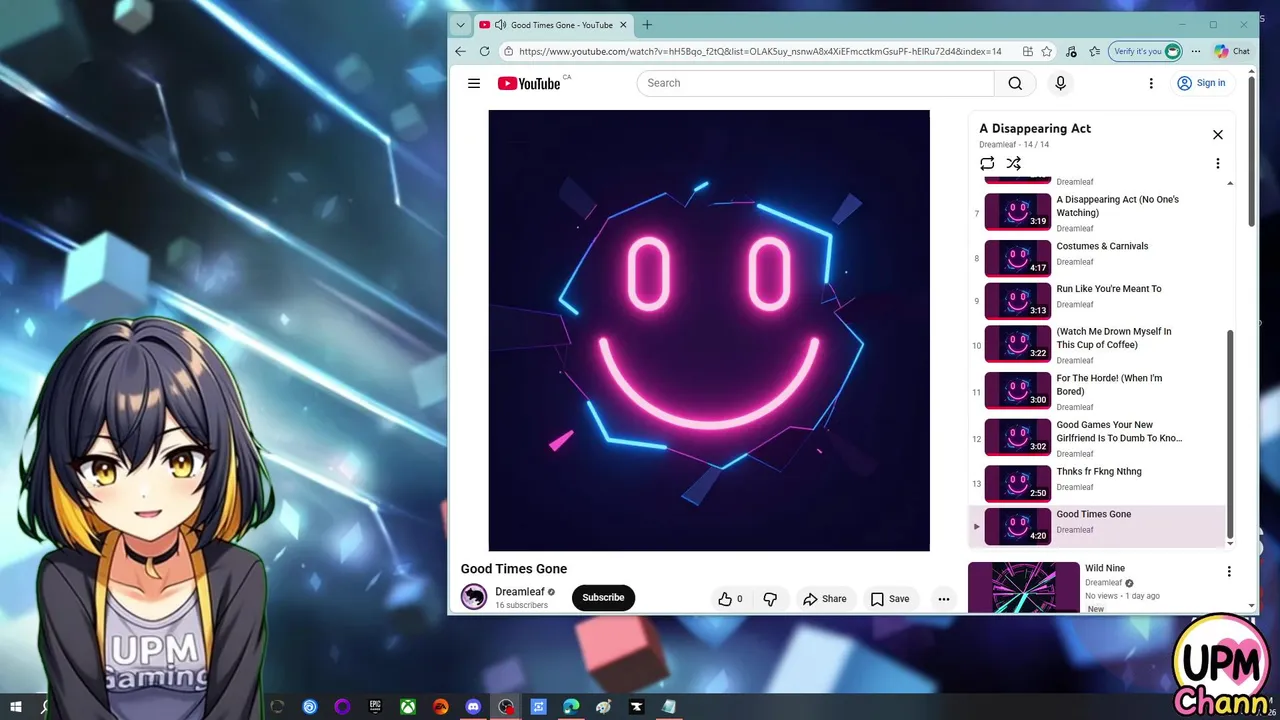1280x720 pixels.
Task: View site information lock icon
Action: pos(508,51)
